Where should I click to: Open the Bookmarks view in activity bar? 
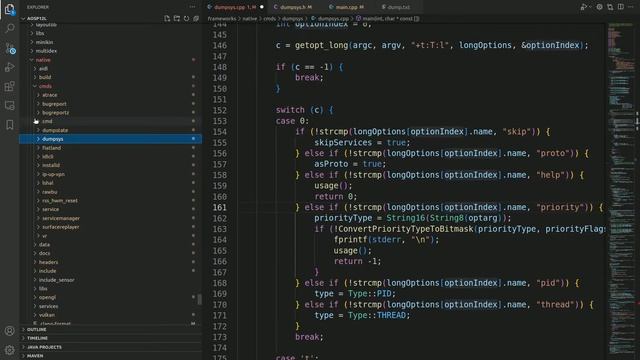(9, 124)
